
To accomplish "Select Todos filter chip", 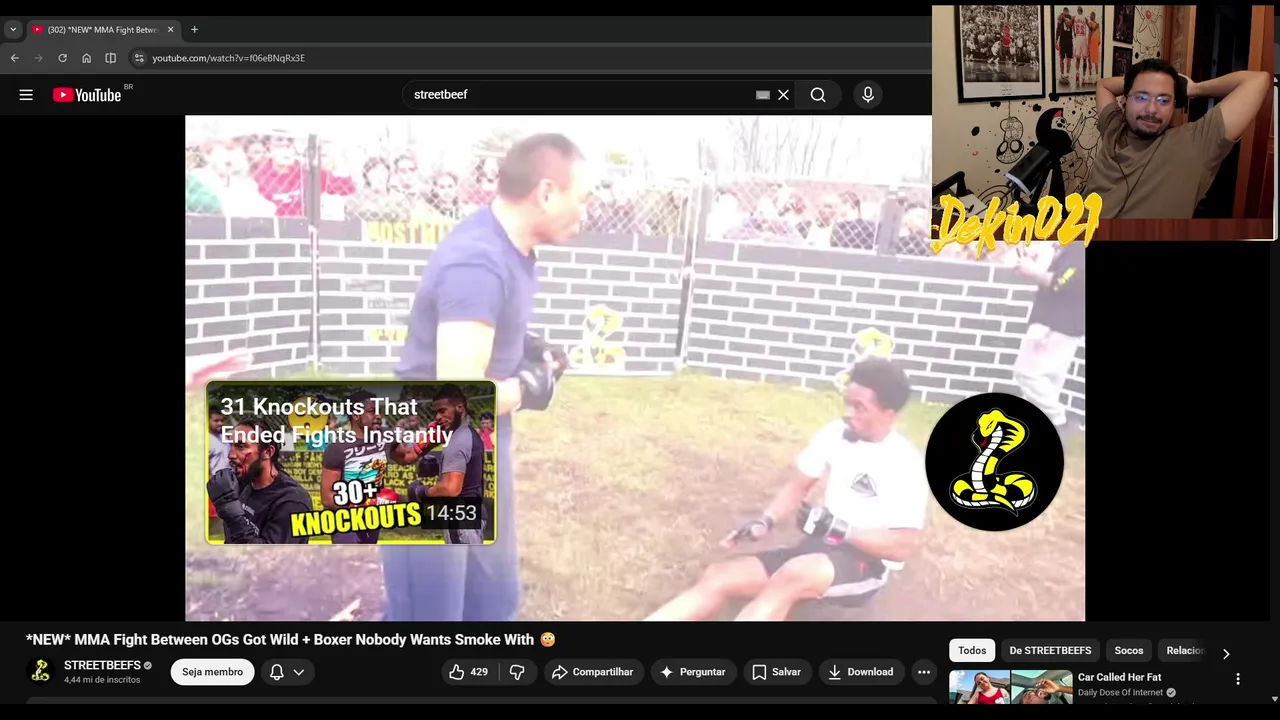I will pyautogui.click(x=972, y=650).
